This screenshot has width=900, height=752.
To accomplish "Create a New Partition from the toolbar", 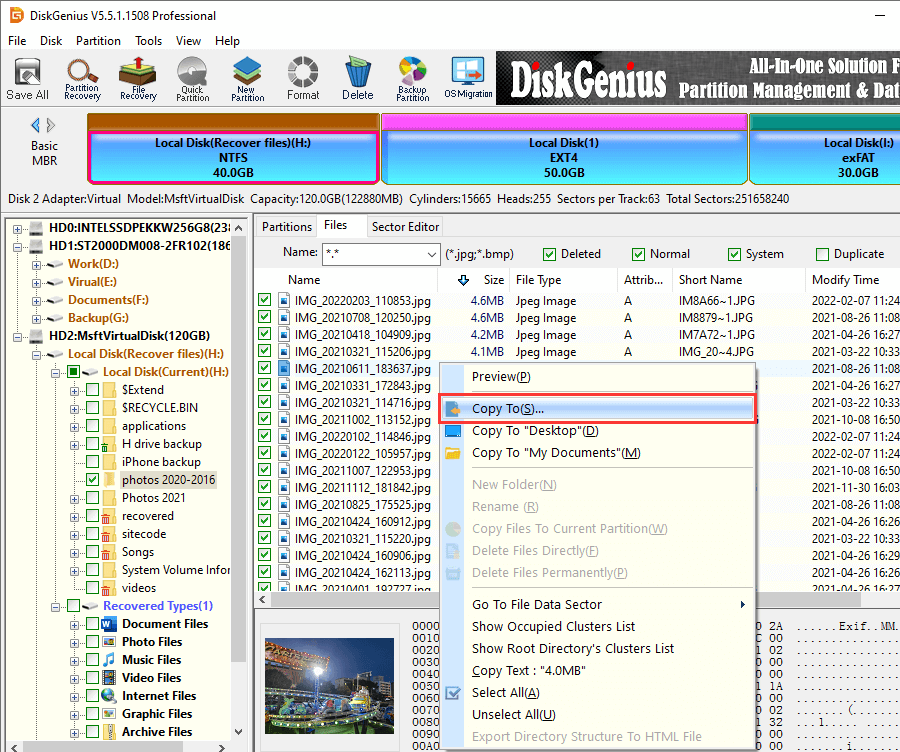I will 247,79.
